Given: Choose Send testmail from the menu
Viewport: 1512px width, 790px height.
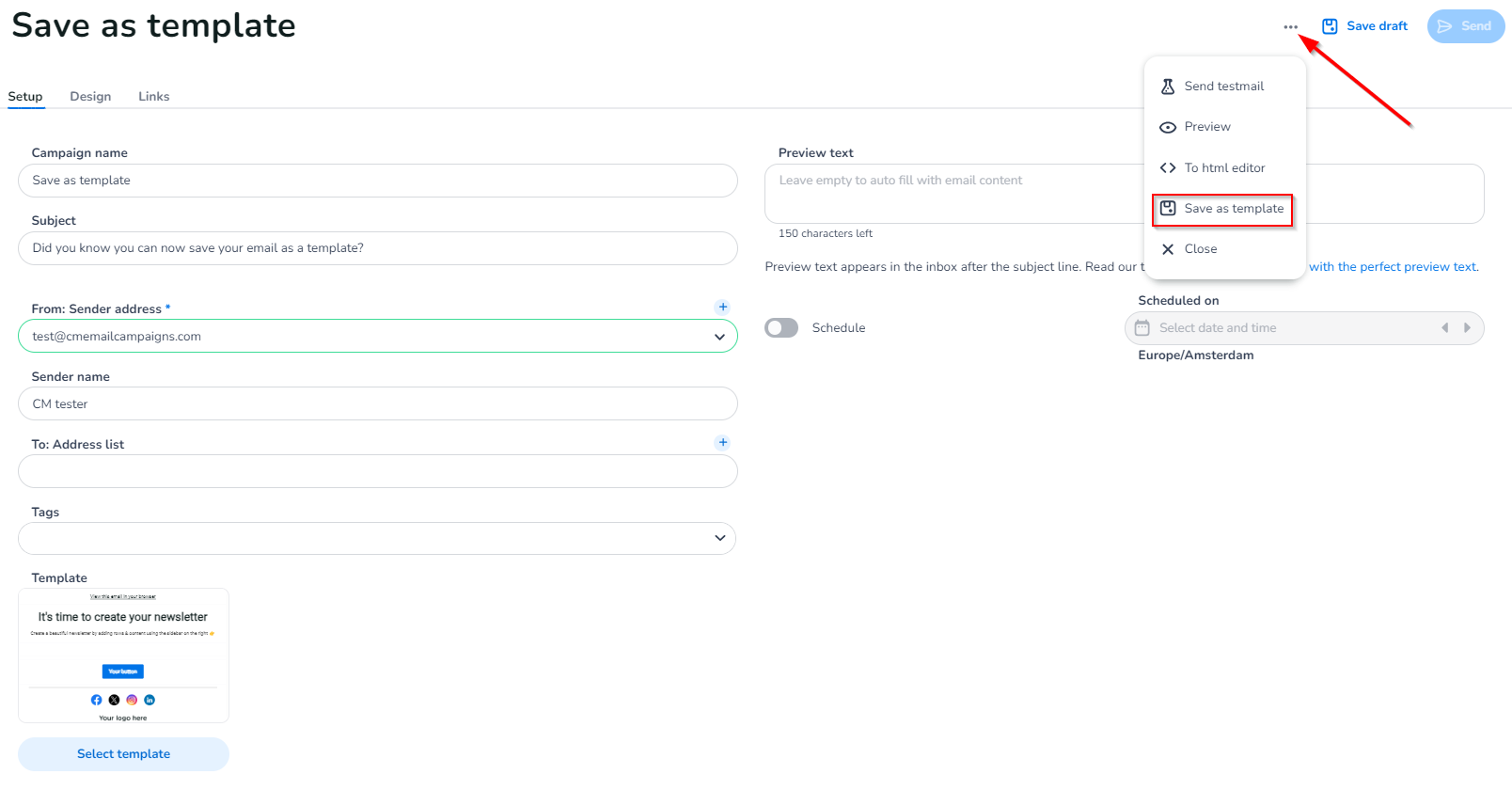Looking at the screenshot, I should [x=1223, y=87].
